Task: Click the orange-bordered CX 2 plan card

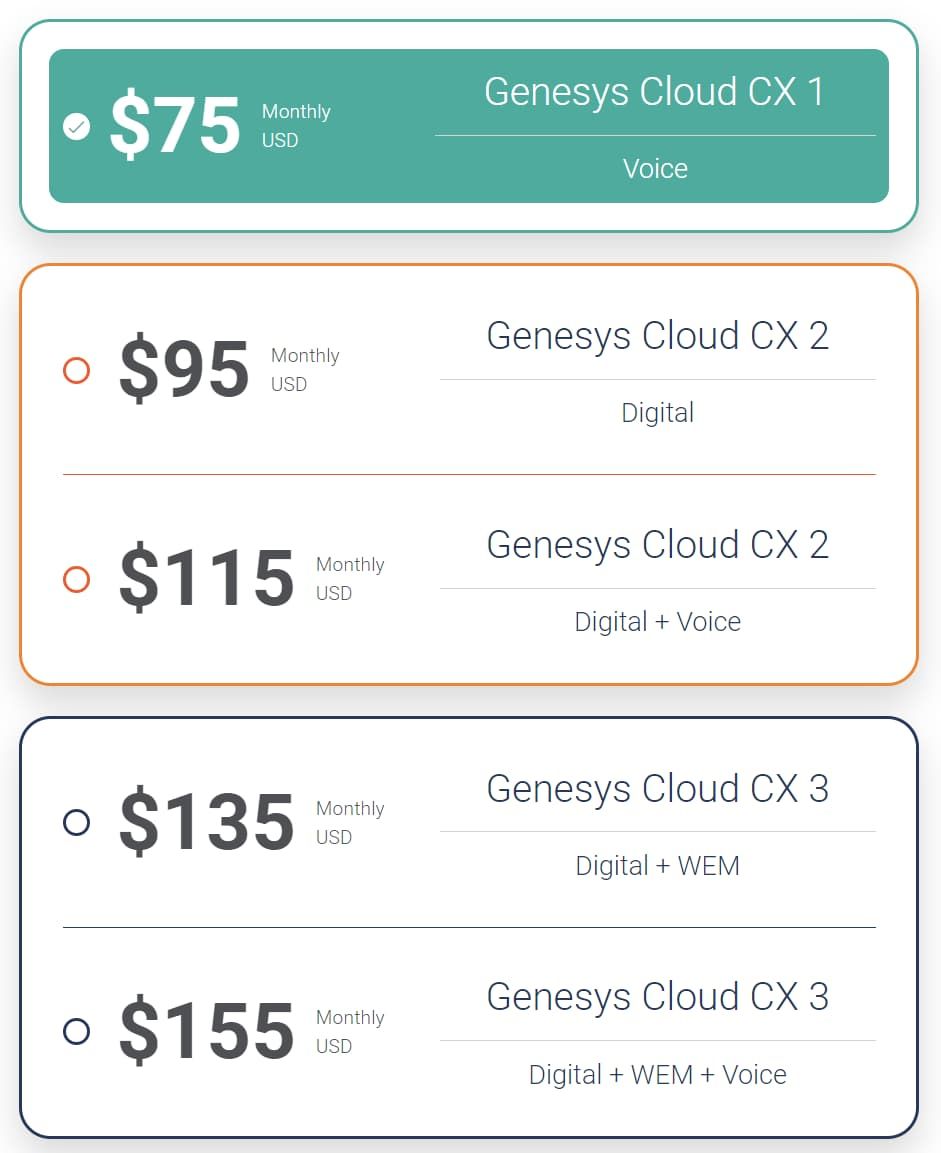Action: pyautogui.click(x=470, y=472)
